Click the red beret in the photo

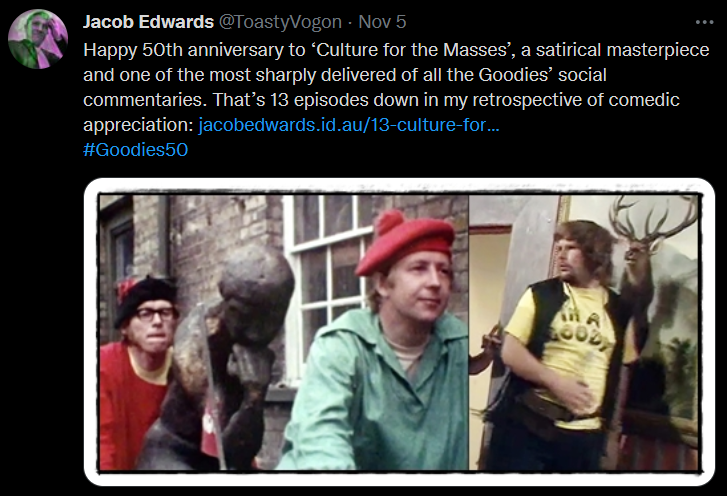tap(403, 241)
